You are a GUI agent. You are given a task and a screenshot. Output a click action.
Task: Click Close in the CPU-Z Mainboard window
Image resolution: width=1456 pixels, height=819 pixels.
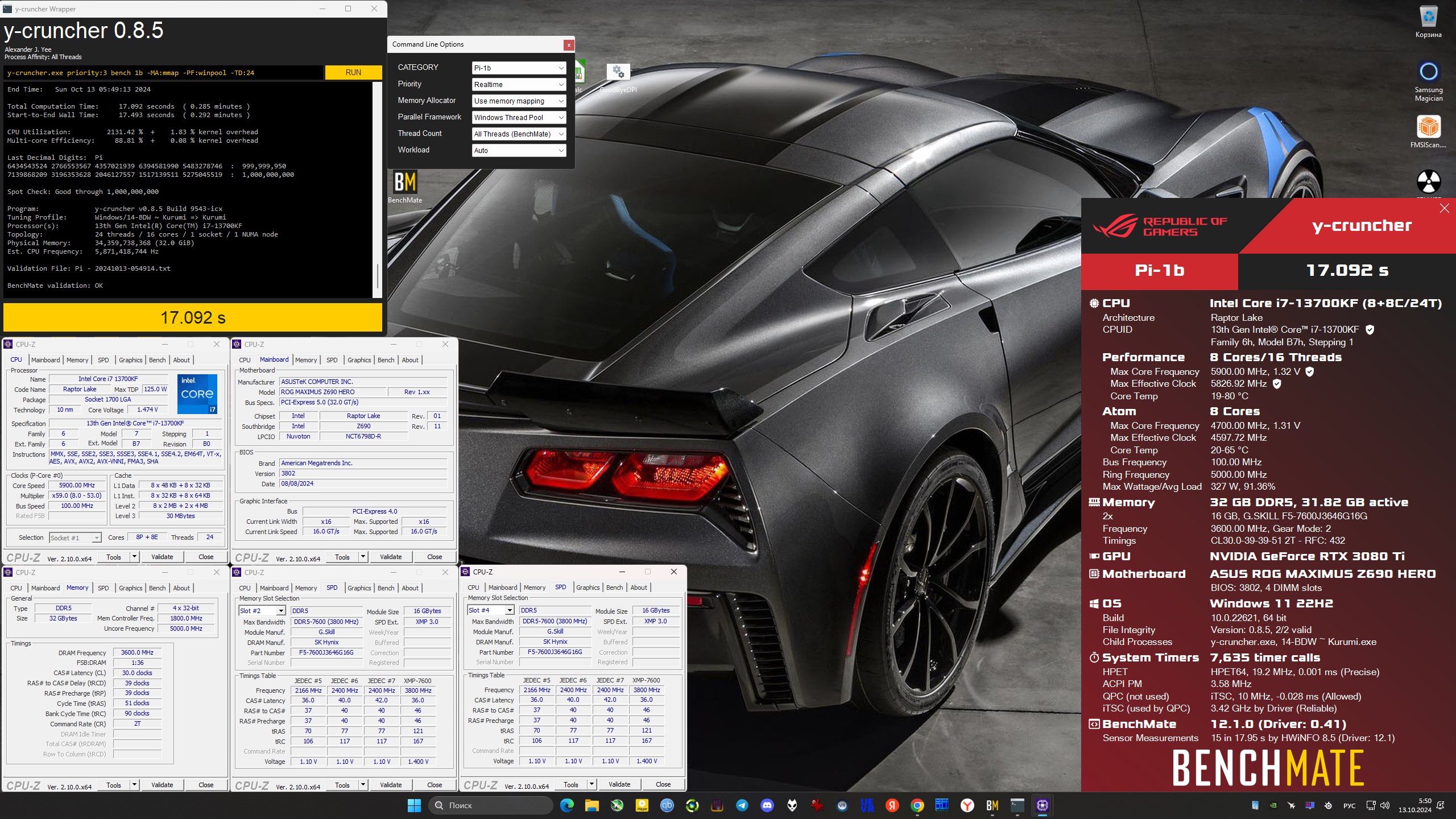click(434, 557)
